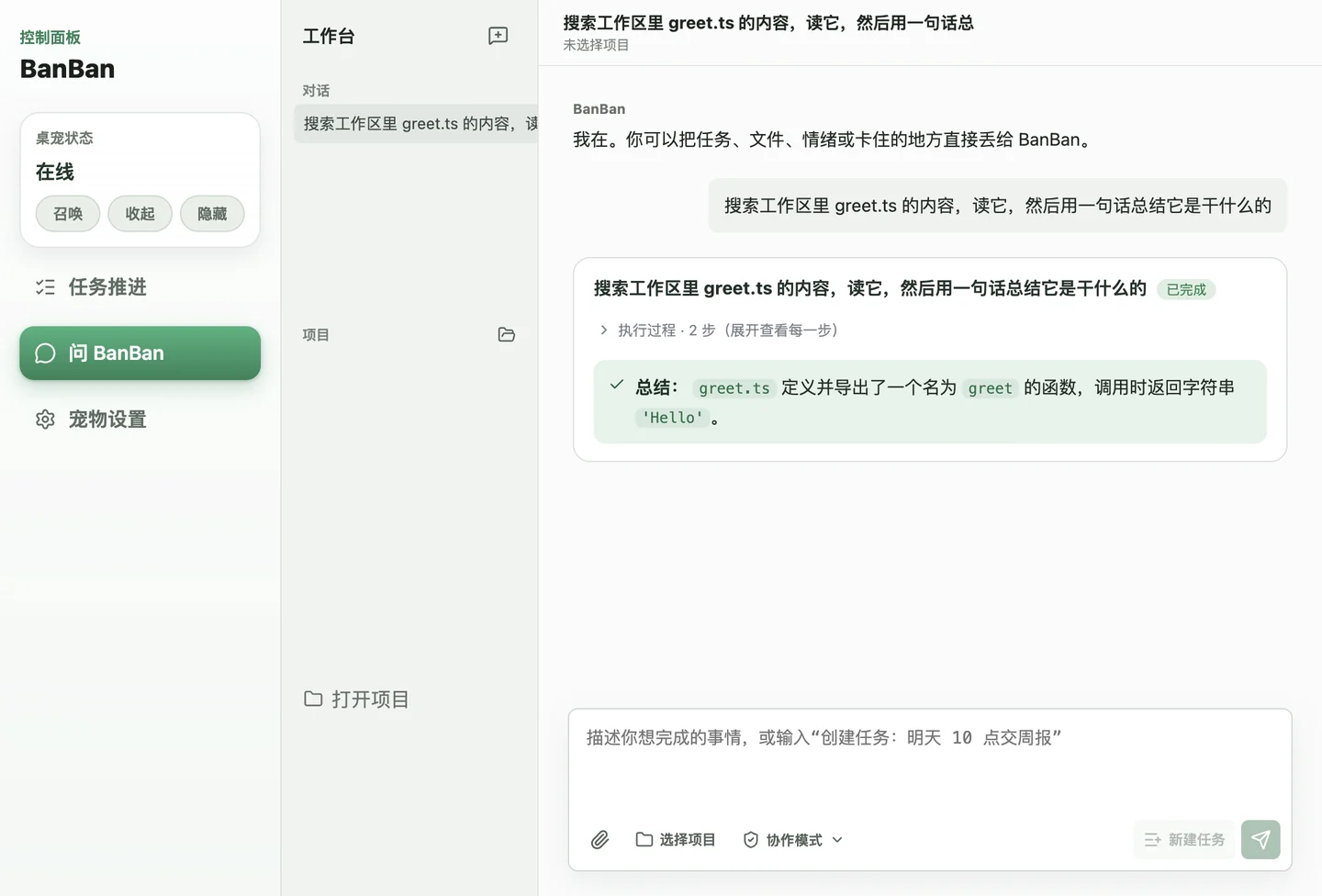Click the paperclip attachment icon
1322x896 pixels.
[599, 839]
